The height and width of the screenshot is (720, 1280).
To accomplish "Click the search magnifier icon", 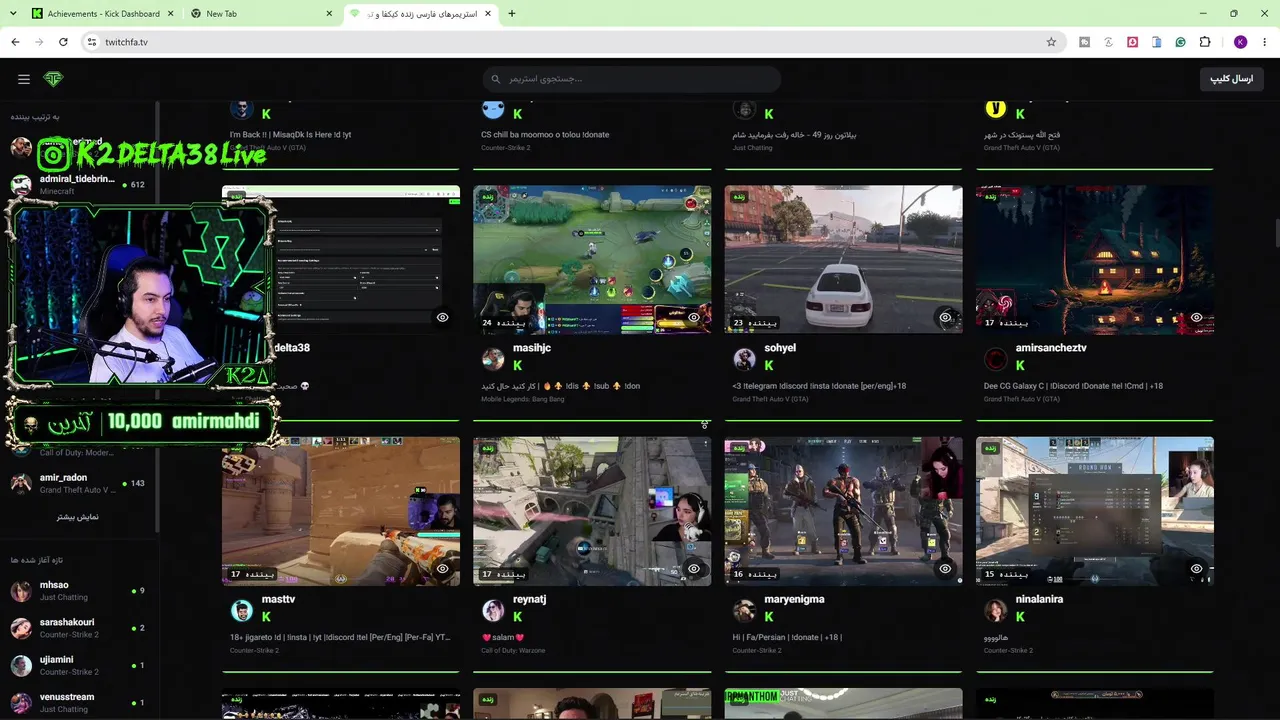I will tap(495, 79).
